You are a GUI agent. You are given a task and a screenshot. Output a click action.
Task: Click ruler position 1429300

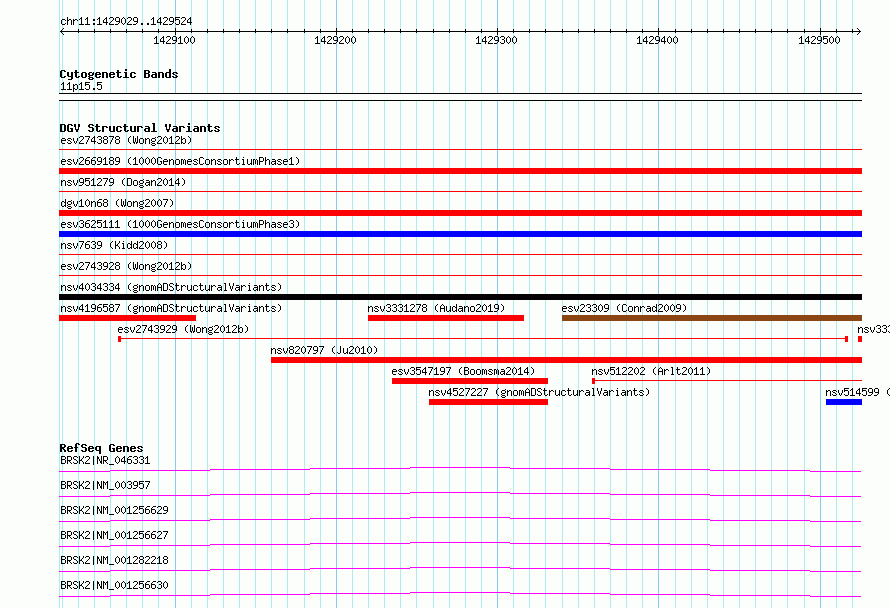tap(497, 40)
